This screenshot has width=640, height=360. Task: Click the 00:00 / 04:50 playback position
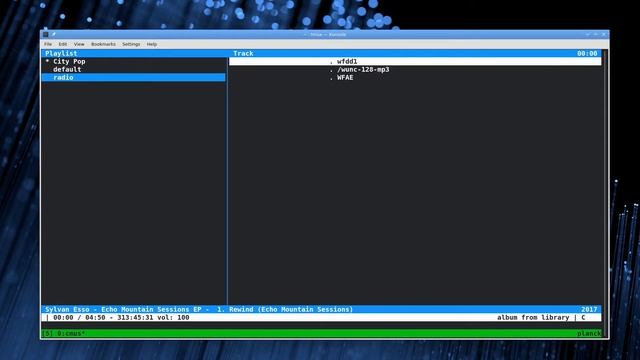coord(79,318)
